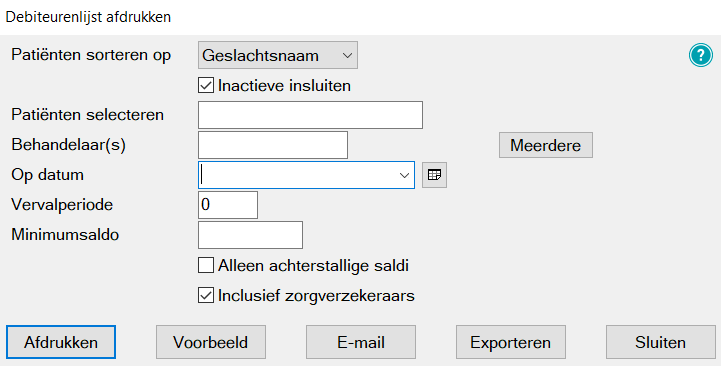Open the calendar picker beside Op datum

pyautogui.click(x=434, y=175)
